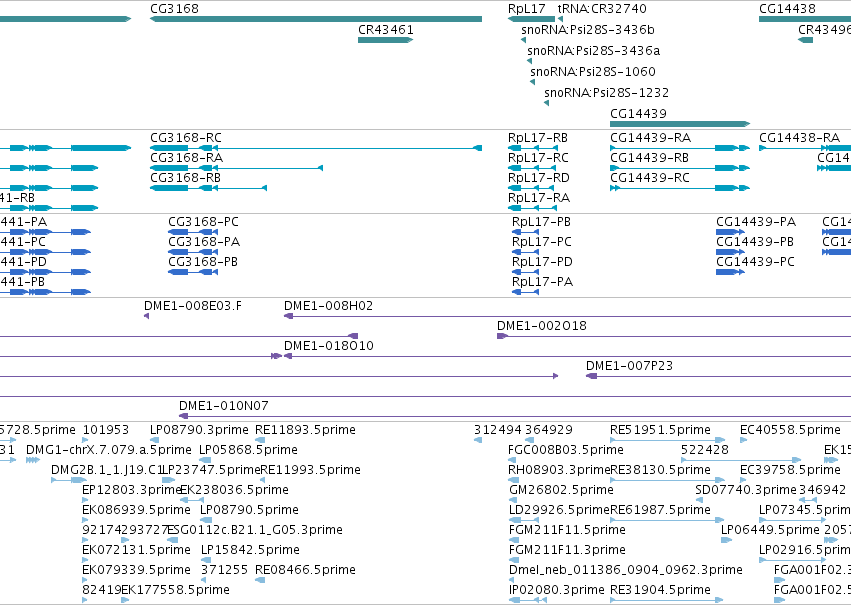Viewport: 851px width, 605px height.
Task: Click the CR43461 gene feature label
Action: pyautogui.click(x=385, y=30)
